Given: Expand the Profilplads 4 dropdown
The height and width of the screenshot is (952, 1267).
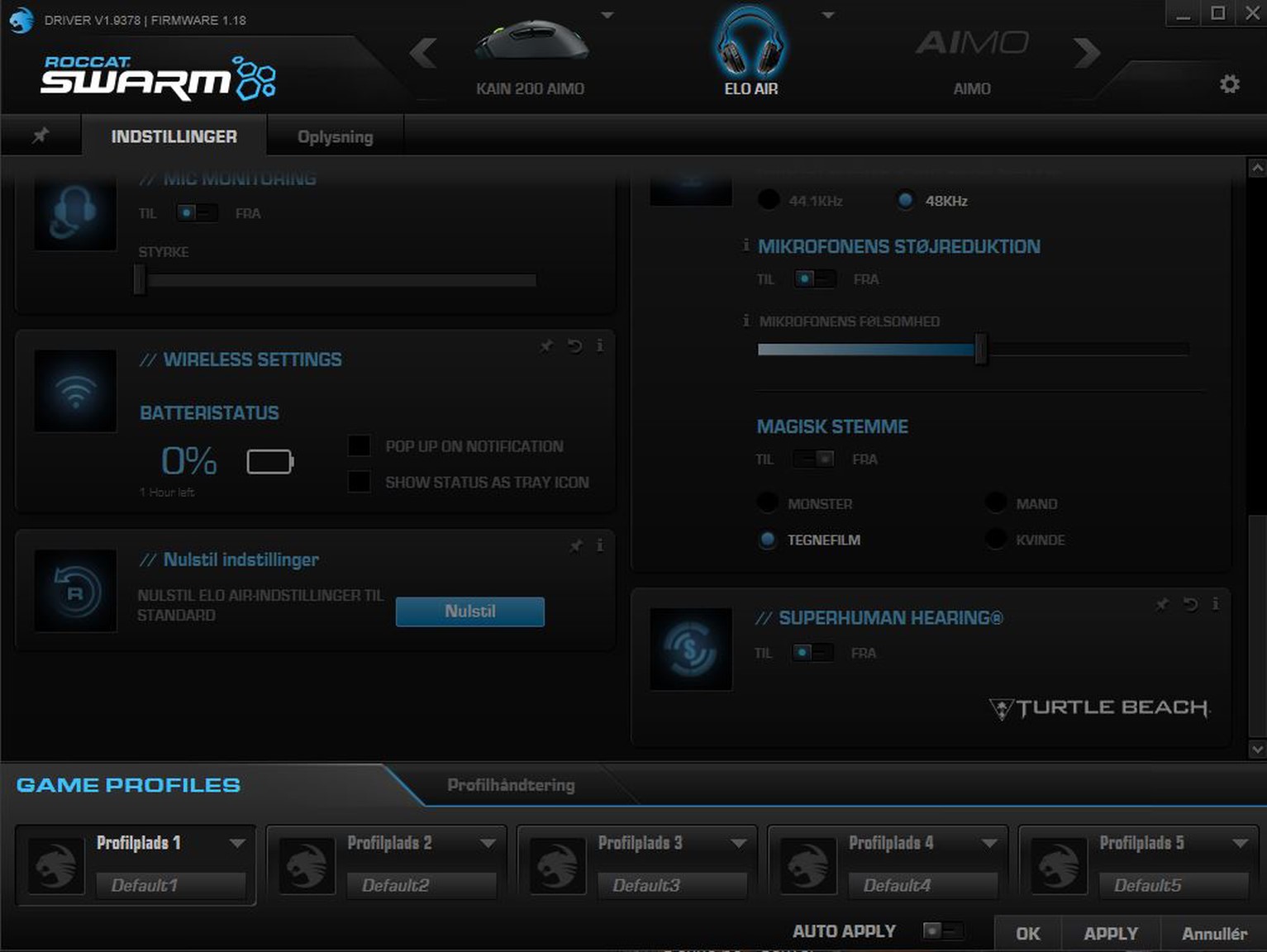Looking at the screenshot, I should tap(989, 844).
